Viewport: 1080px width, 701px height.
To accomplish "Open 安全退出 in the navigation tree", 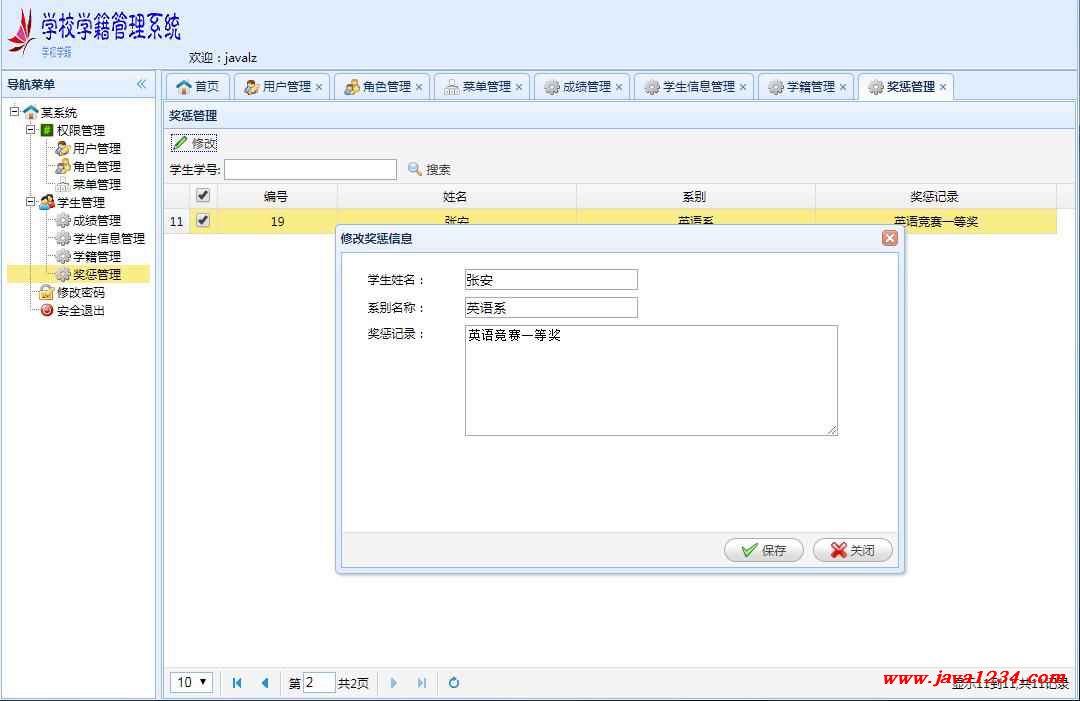I will click(x=80, y=310).
